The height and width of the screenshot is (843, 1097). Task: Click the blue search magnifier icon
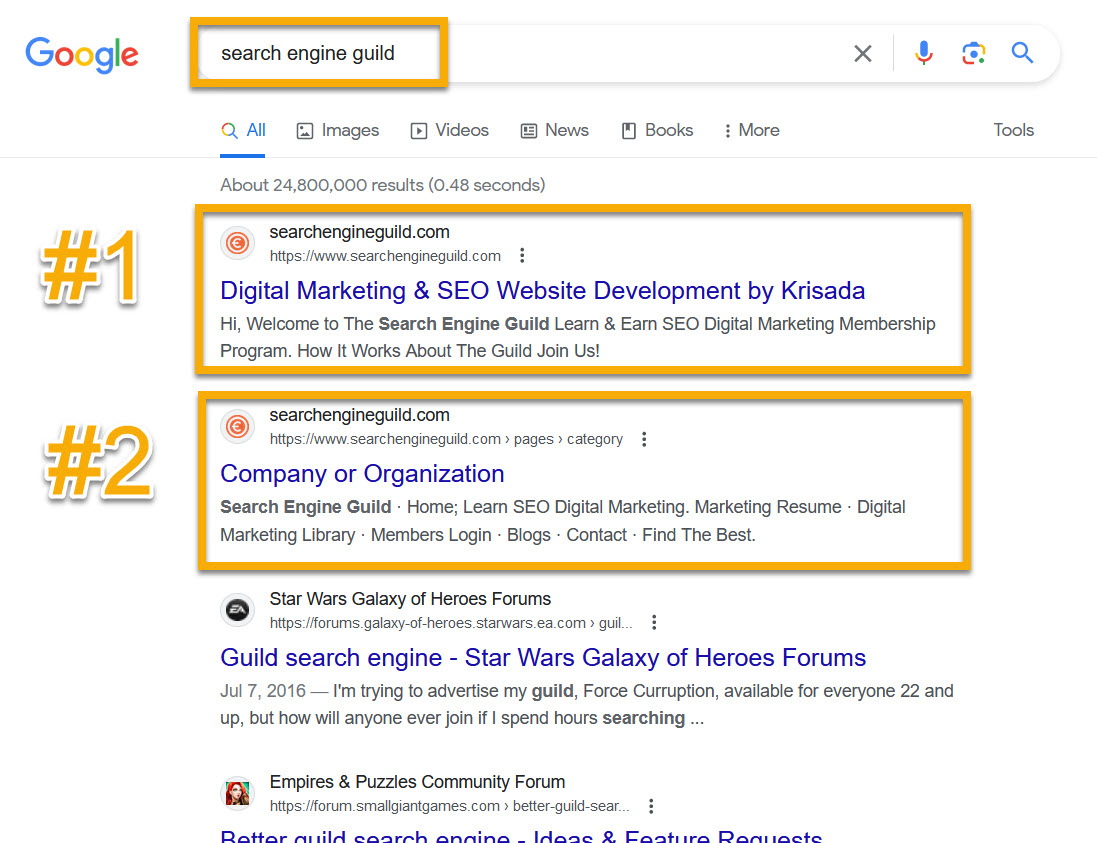tap(1022, 53)
